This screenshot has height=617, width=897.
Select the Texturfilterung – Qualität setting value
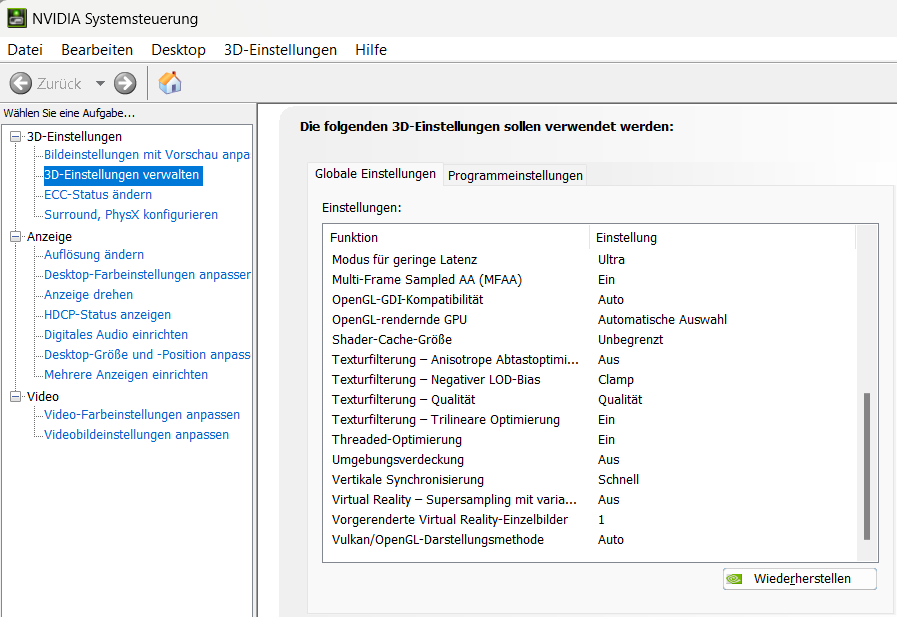pyautogui.click(x=620, y=400)
